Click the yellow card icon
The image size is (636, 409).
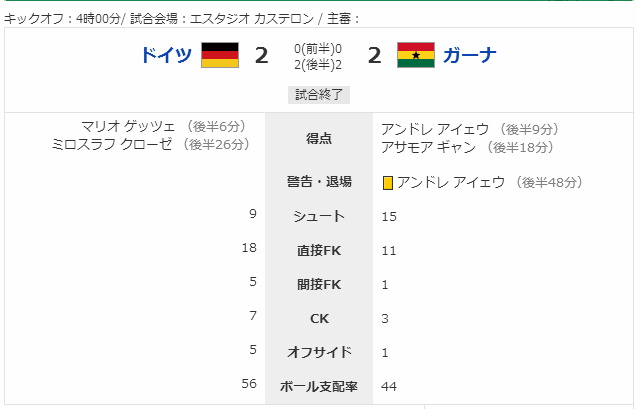pyautogui.click(x=388, y=183)
